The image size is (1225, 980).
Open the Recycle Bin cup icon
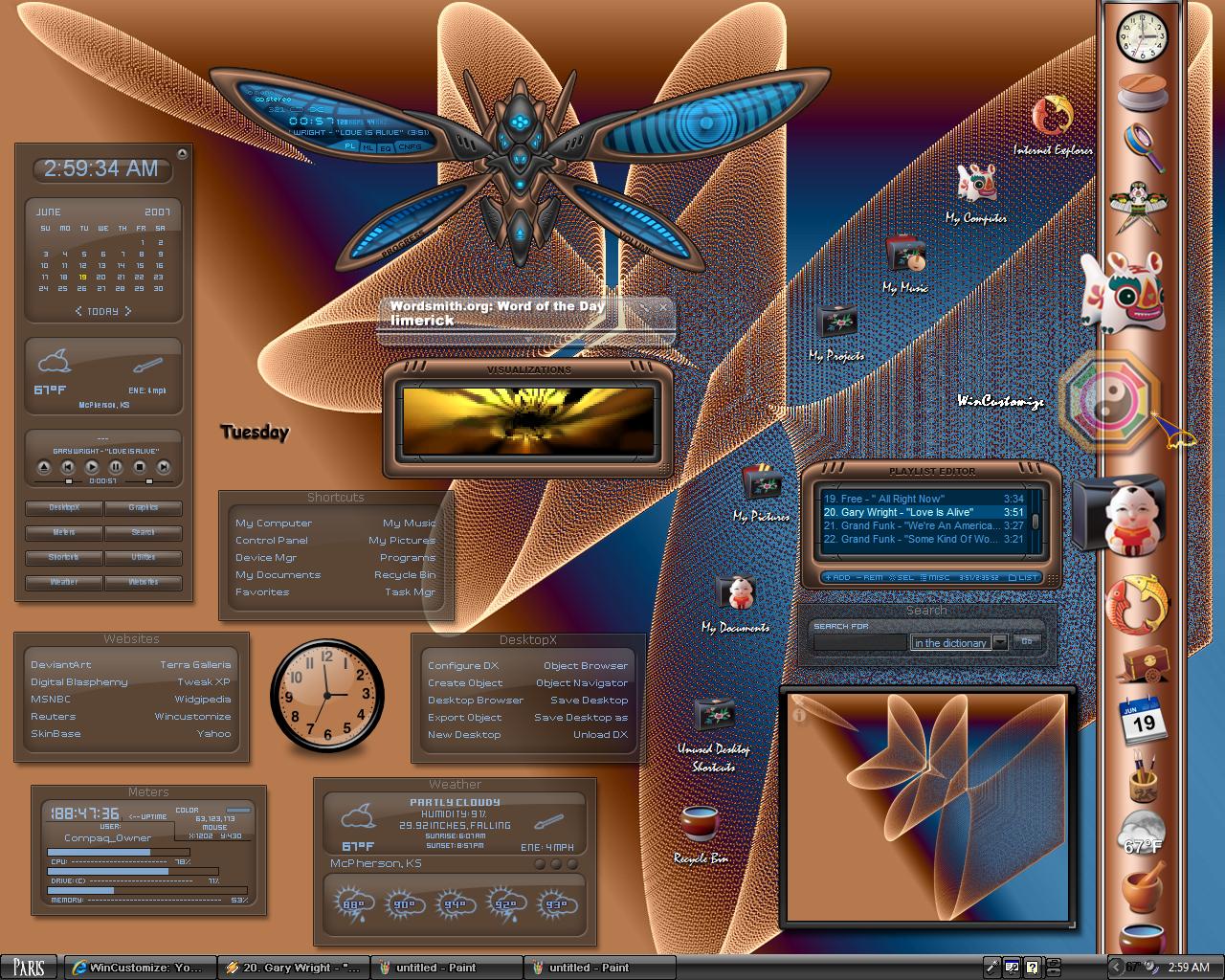click(x=700, y=825)
